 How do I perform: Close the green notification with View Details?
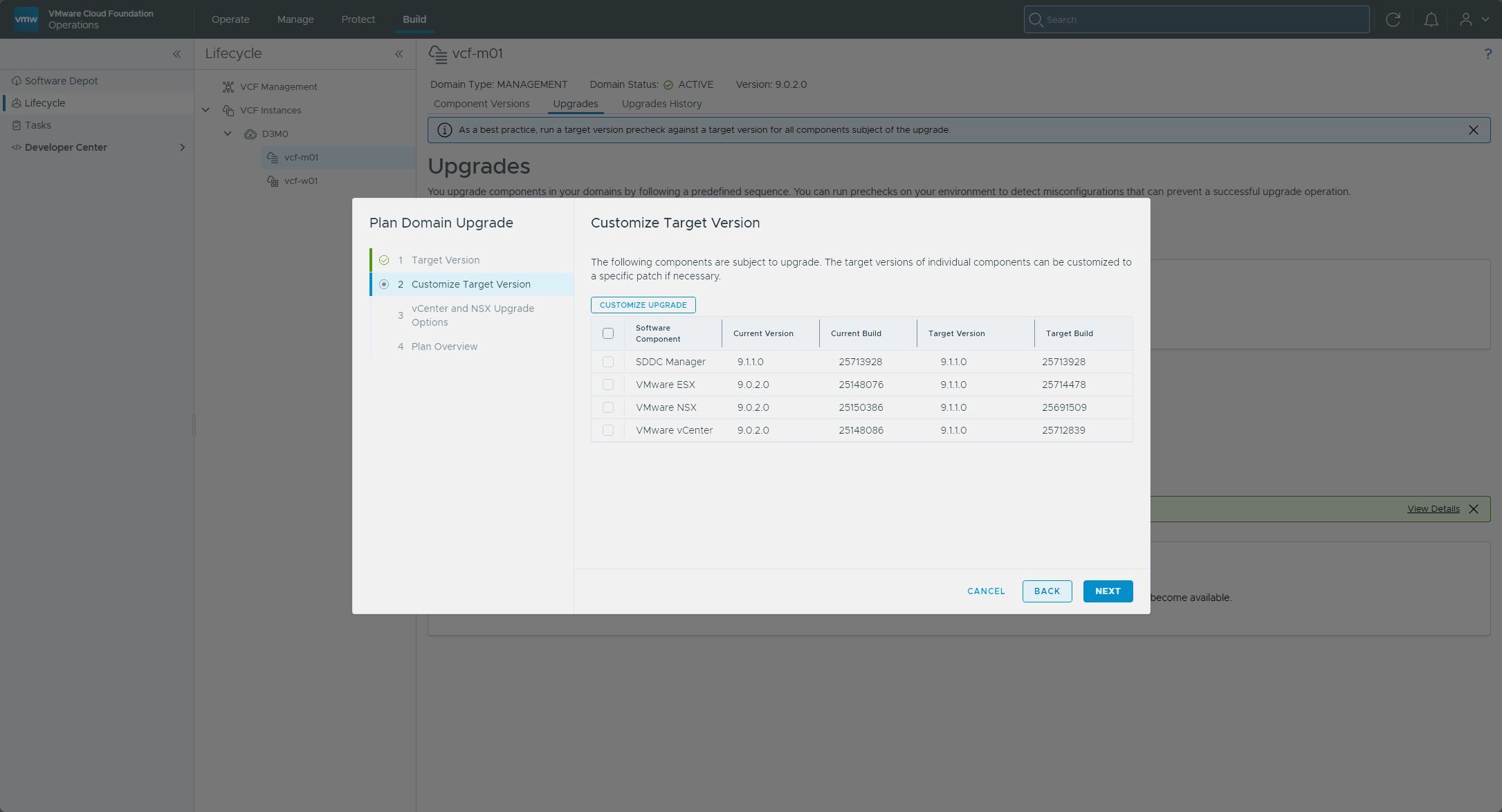click(x=1474, y=509)
